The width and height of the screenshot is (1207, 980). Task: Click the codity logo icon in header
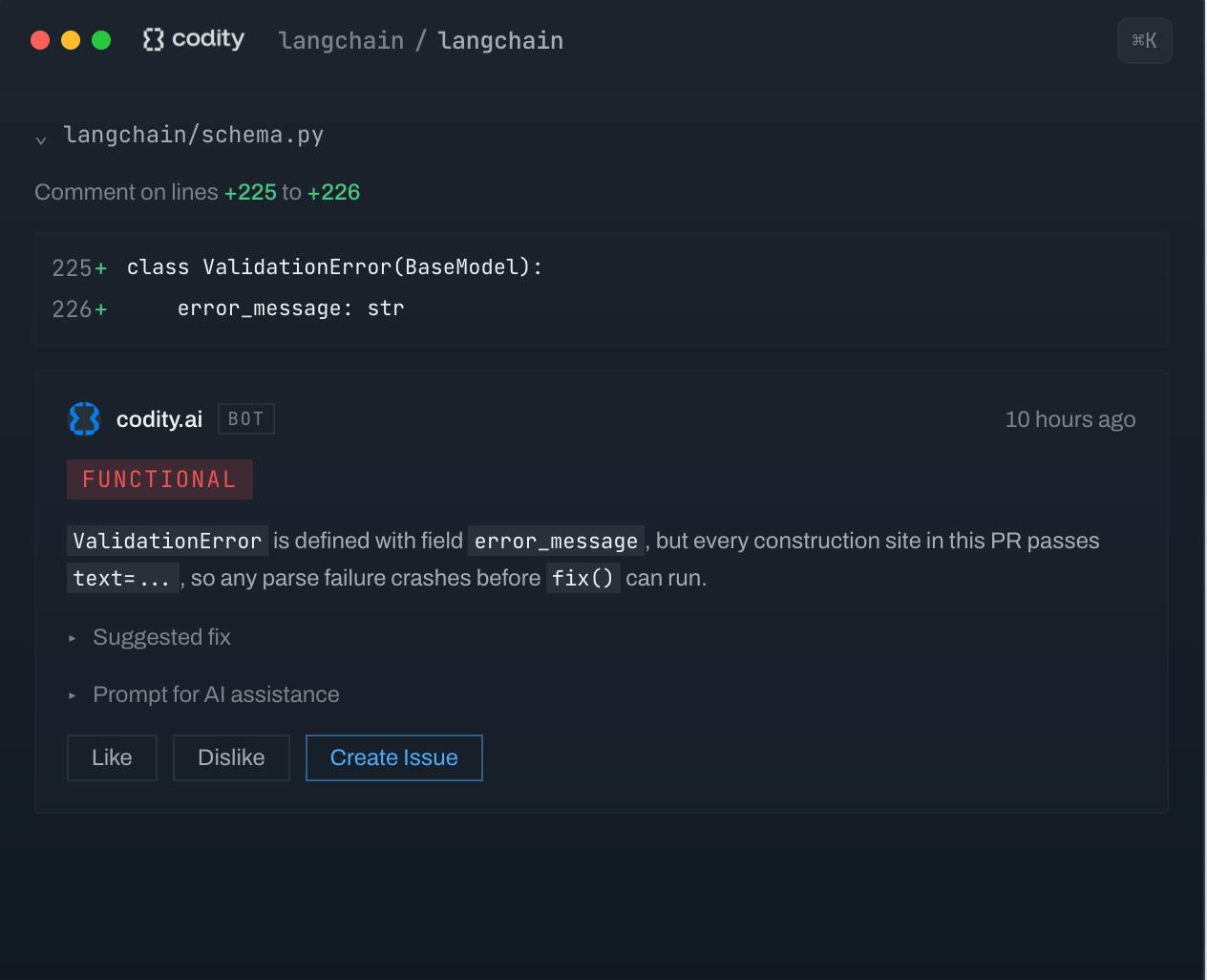[153, 39]
